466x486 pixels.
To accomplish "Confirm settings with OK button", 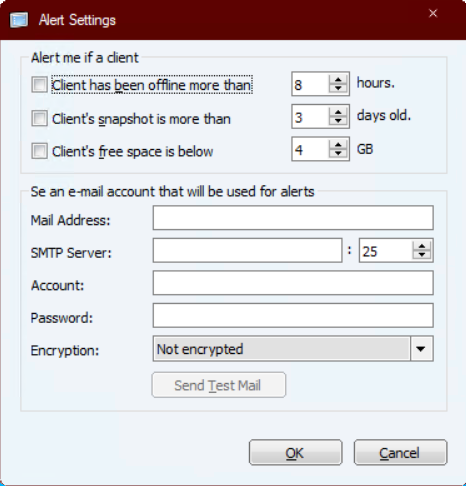I will (x=296, y=452).
